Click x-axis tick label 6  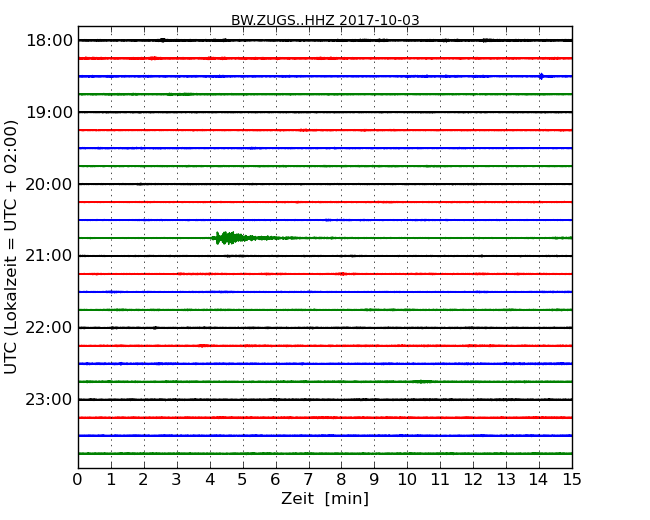pyautogui.click(x=275, y=480)
